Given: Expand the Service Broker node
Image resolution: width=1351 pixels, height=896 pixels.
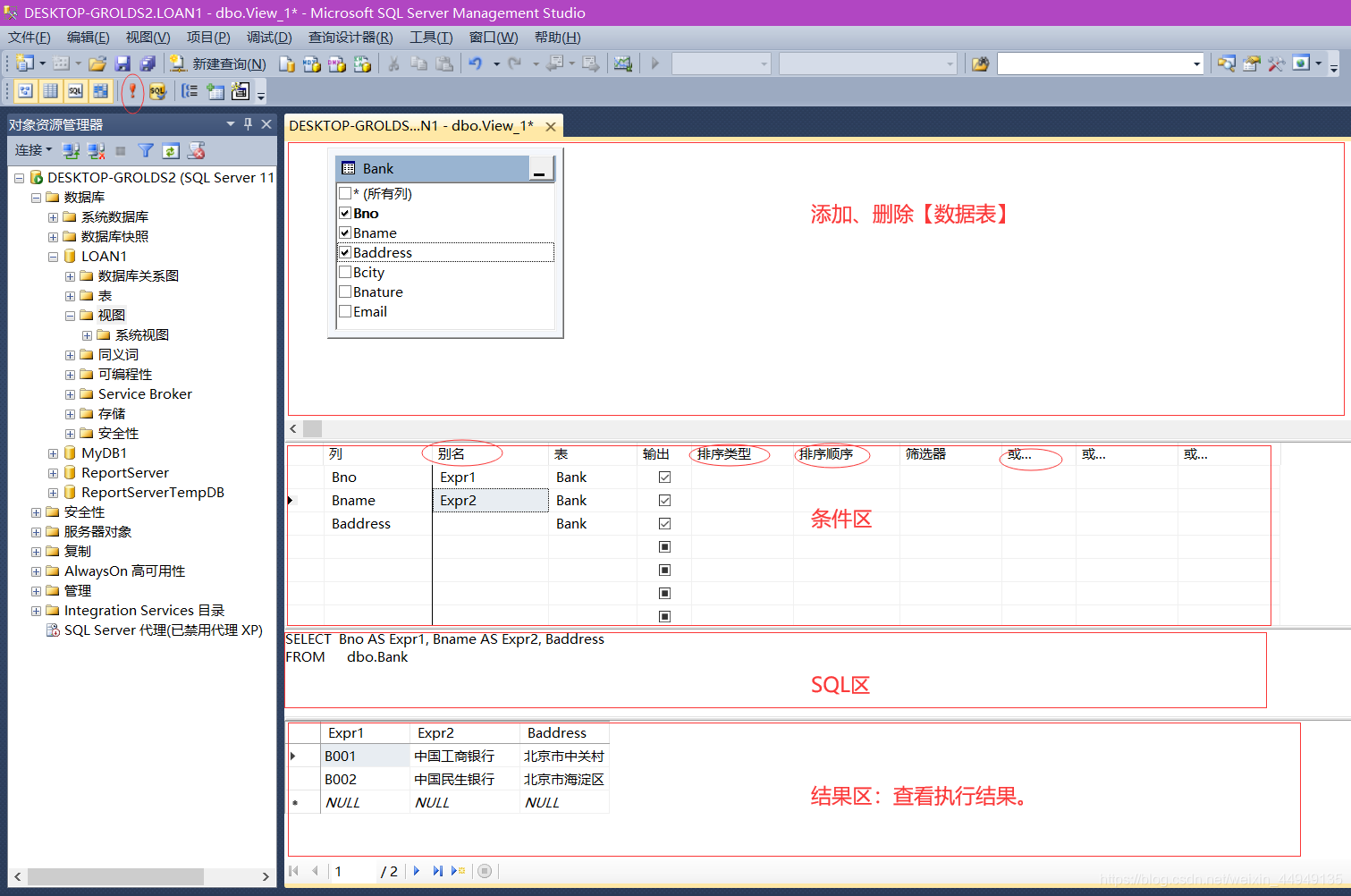Looking at the screenshot, I should pos(70,394).
